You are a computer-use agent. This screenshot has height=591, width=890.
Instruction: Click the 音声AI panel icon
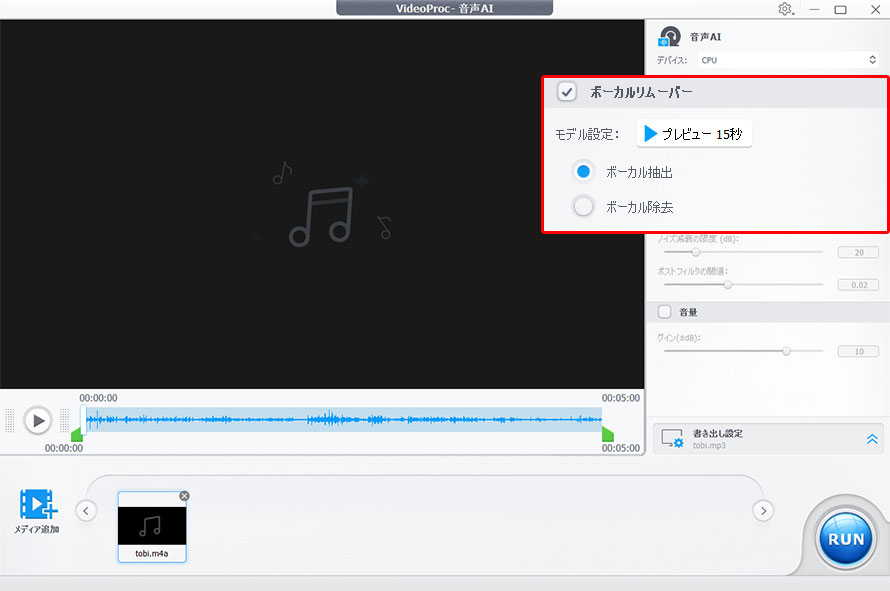pyautogui.click(x=669, y=36)
